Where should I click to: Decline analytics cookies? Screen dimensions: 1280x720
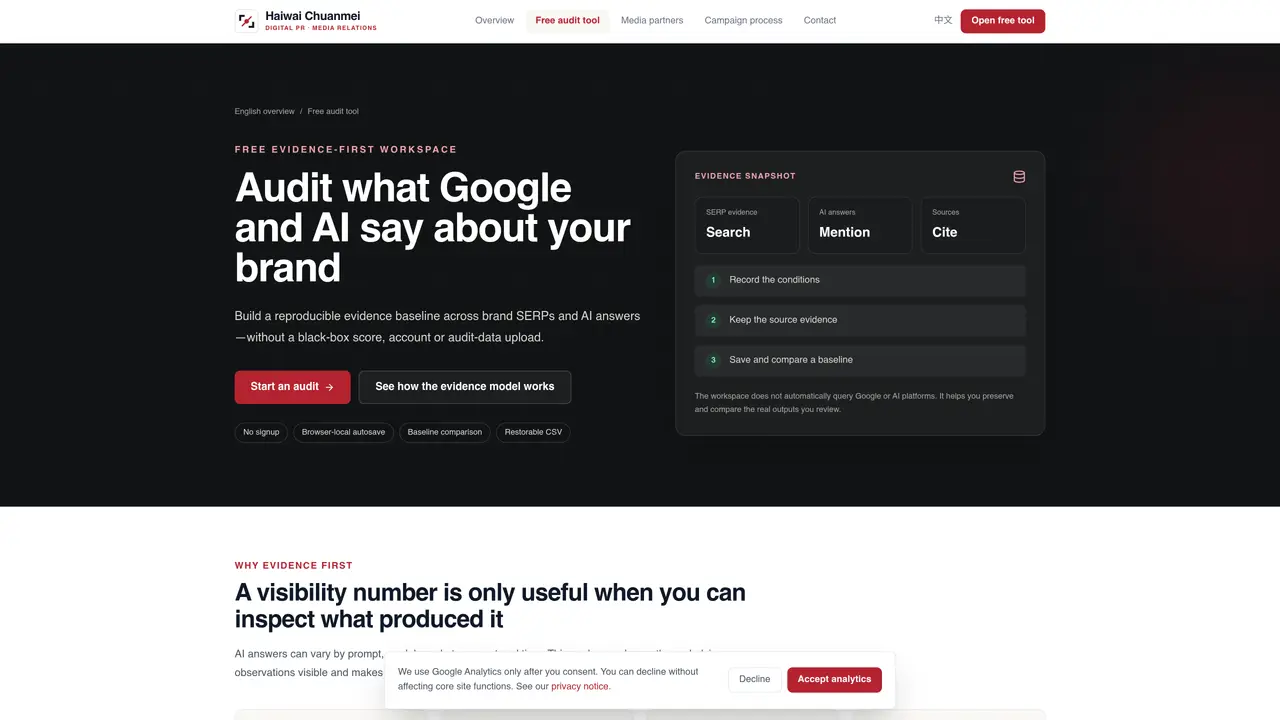coord(755,680)
